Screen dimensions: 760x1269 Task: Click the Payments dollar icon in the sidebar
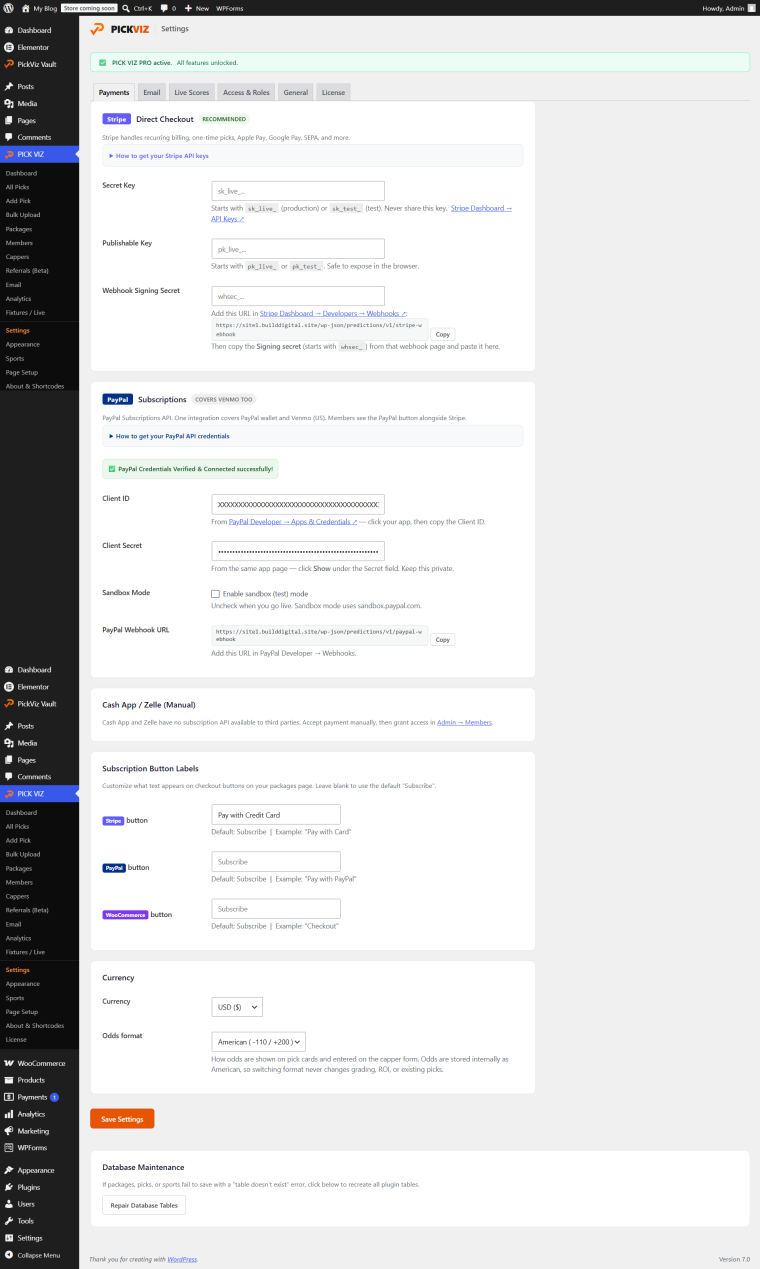[8, 1097]
